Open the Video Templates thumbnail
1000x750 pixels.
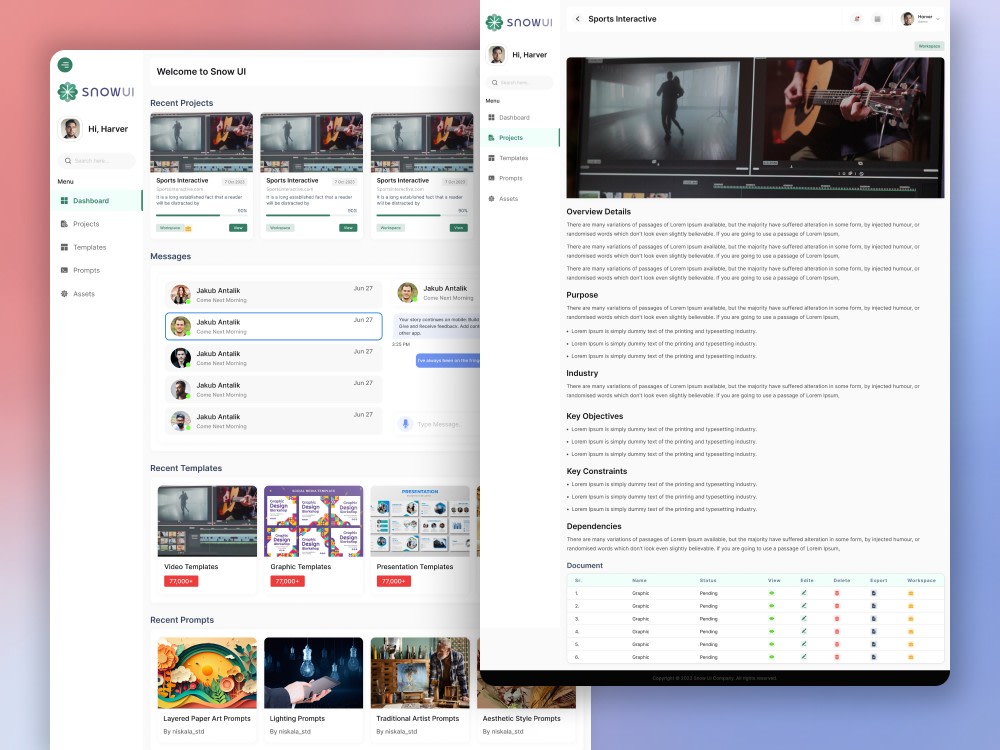coord(207,521)
